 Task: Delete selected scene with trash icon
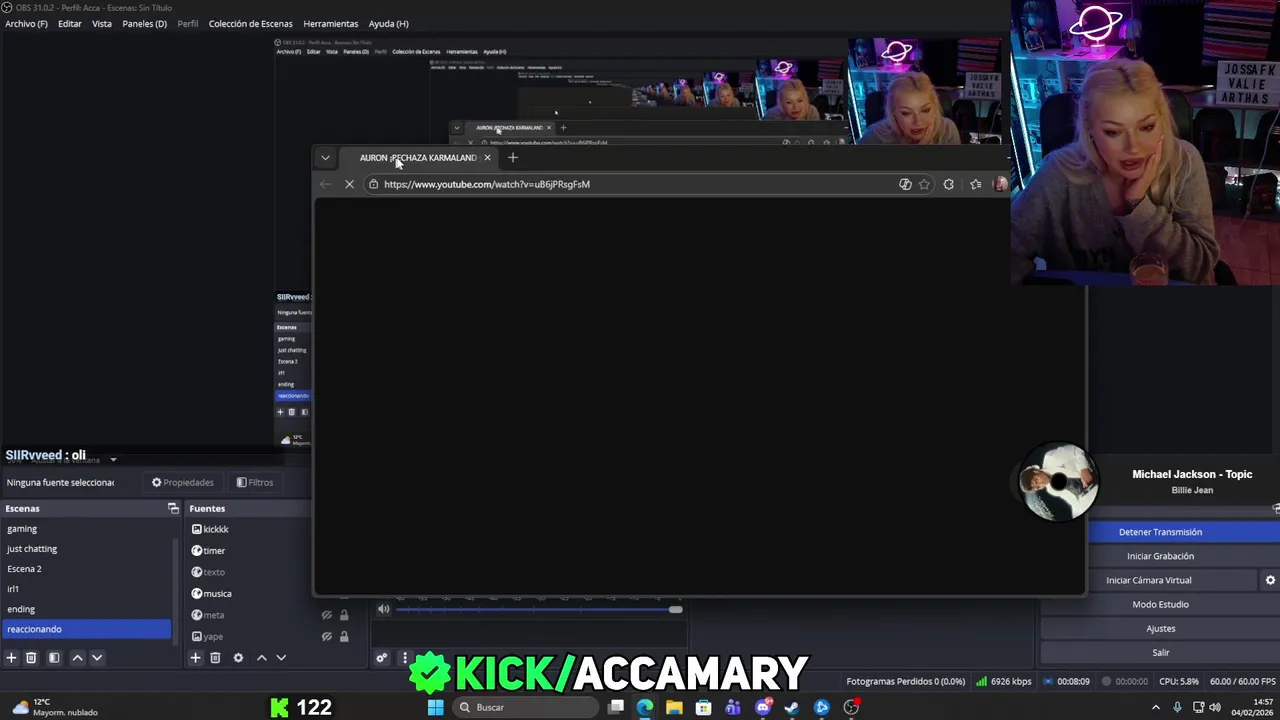[x=31, y=658]
